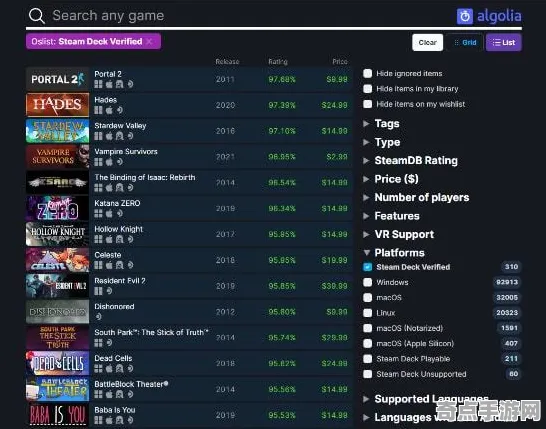
Task: Open the Stardew Valley game thumbnail
Action: [x=57, y=131]
